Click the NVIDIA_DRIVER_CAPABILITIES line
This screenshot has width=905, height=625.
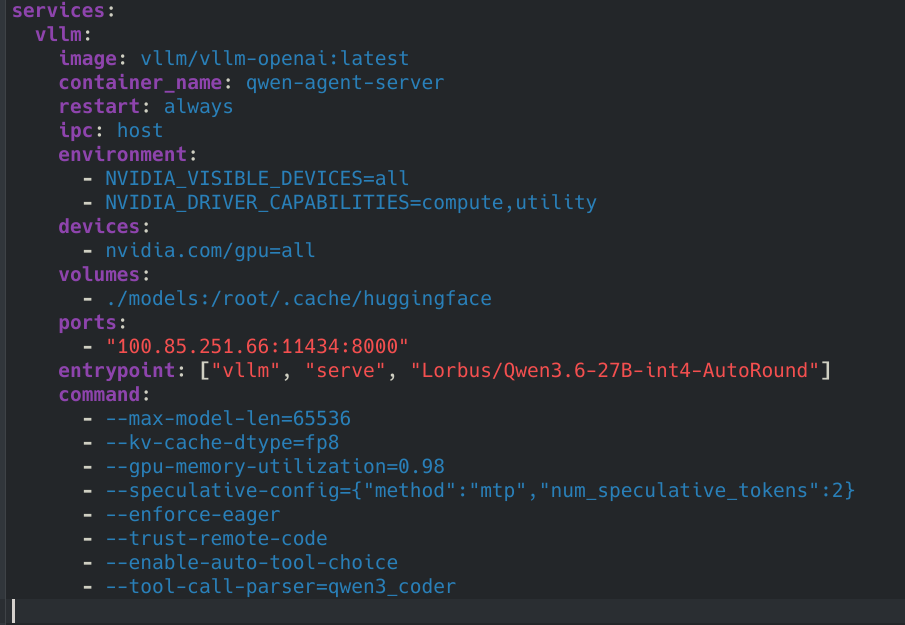click(x=350, y=203)
